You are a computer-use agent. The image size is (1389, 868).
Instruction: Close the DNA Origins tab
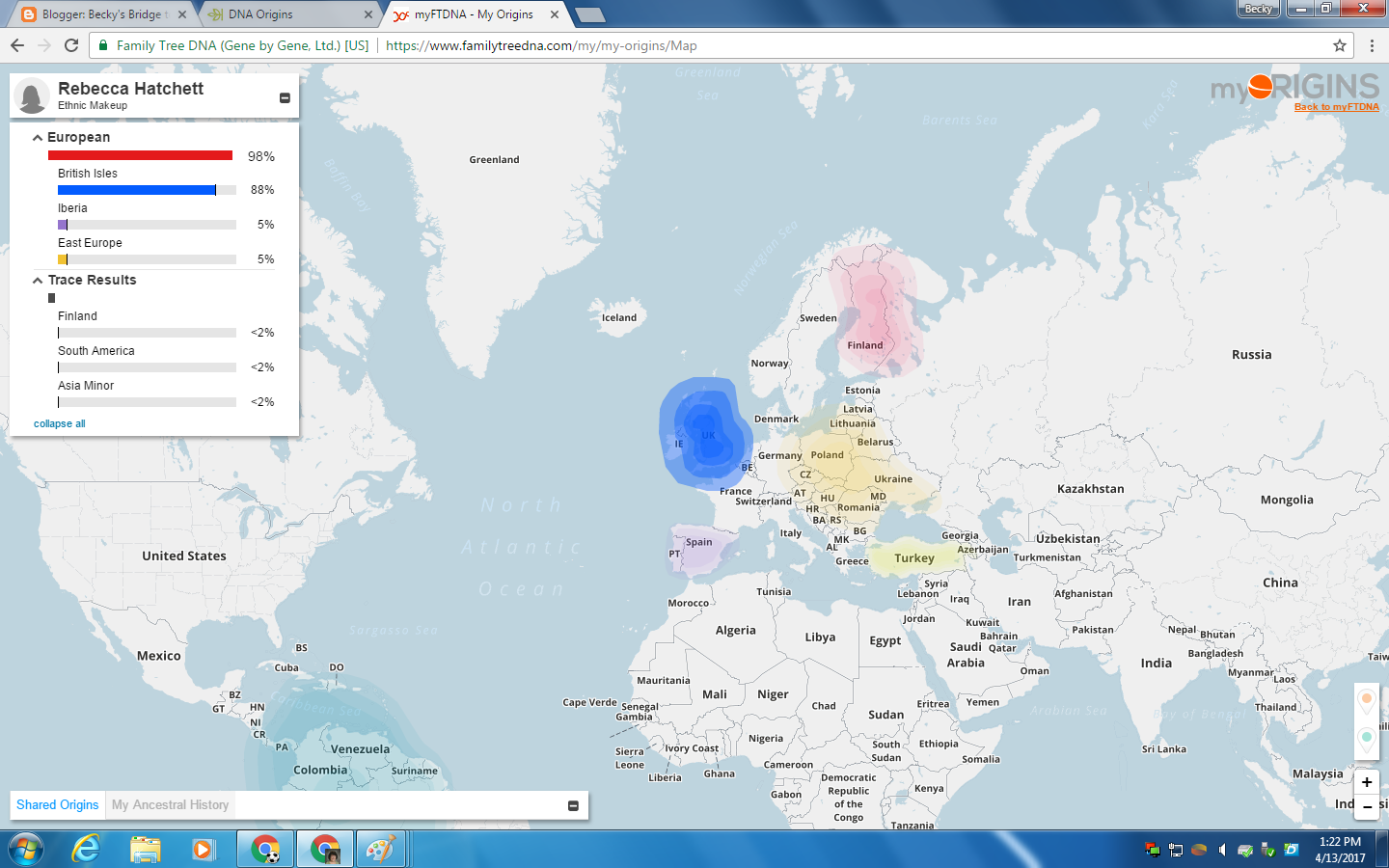point(368,14)
